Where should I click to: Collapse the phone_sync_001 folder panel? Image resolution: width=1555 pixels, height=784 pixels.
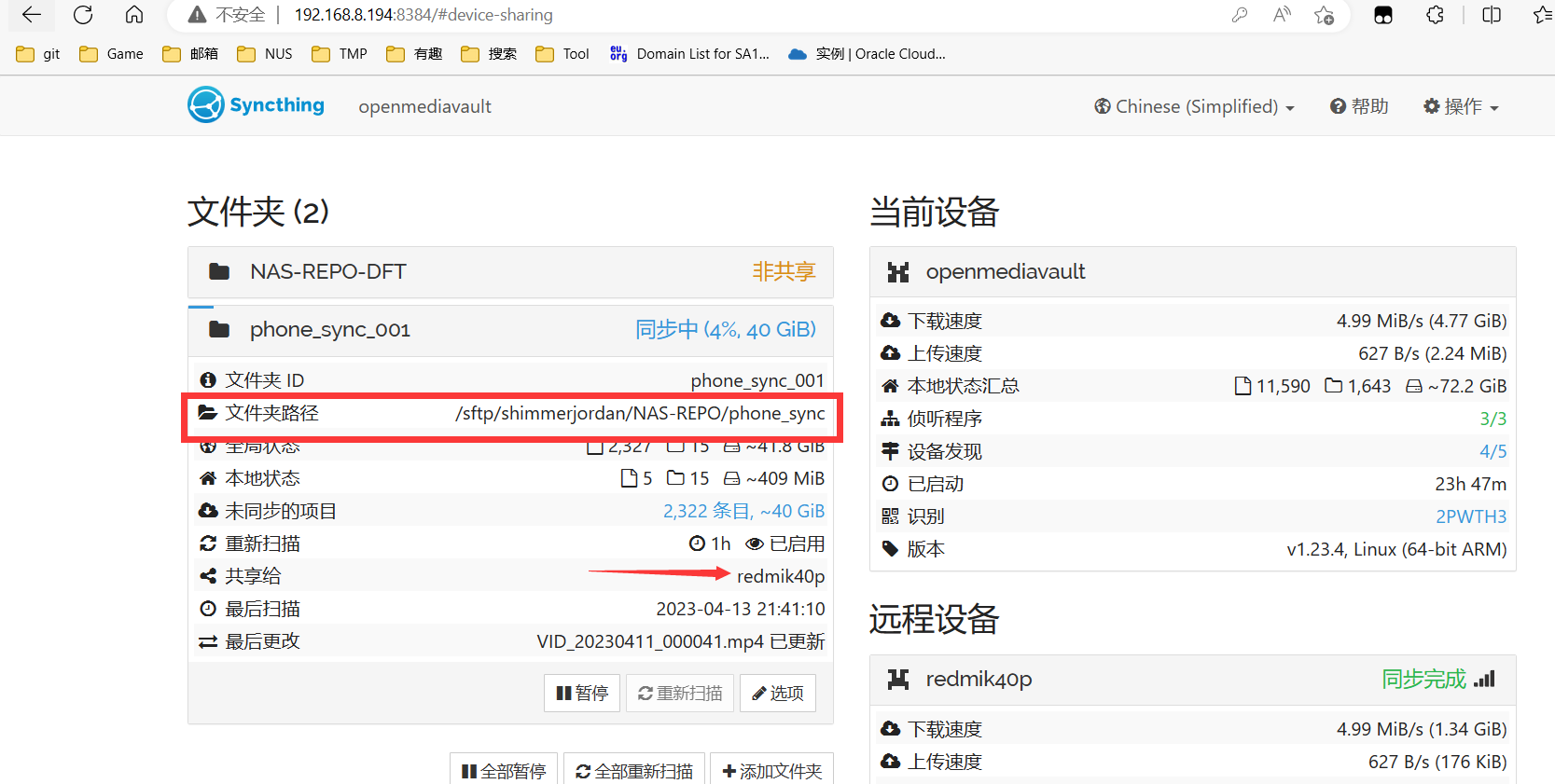(510, 330)
